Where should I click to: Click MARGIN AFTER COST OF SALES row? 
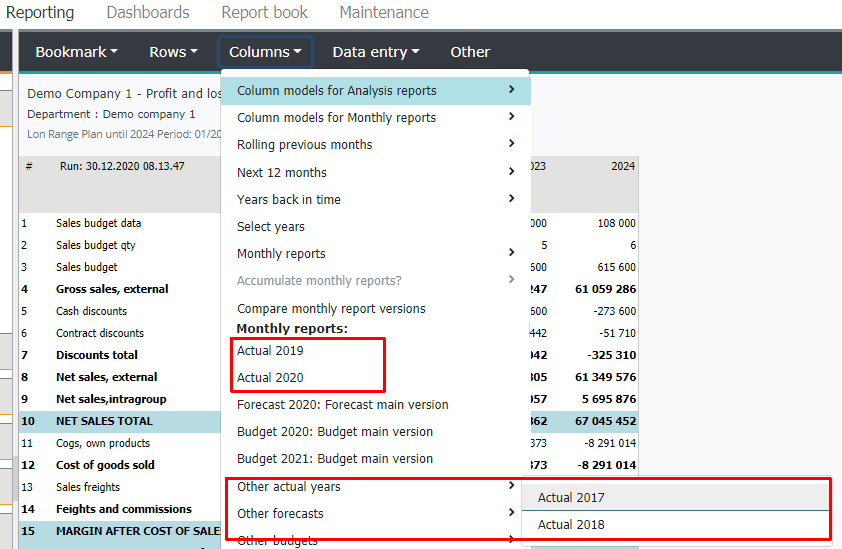coord(120,531)
